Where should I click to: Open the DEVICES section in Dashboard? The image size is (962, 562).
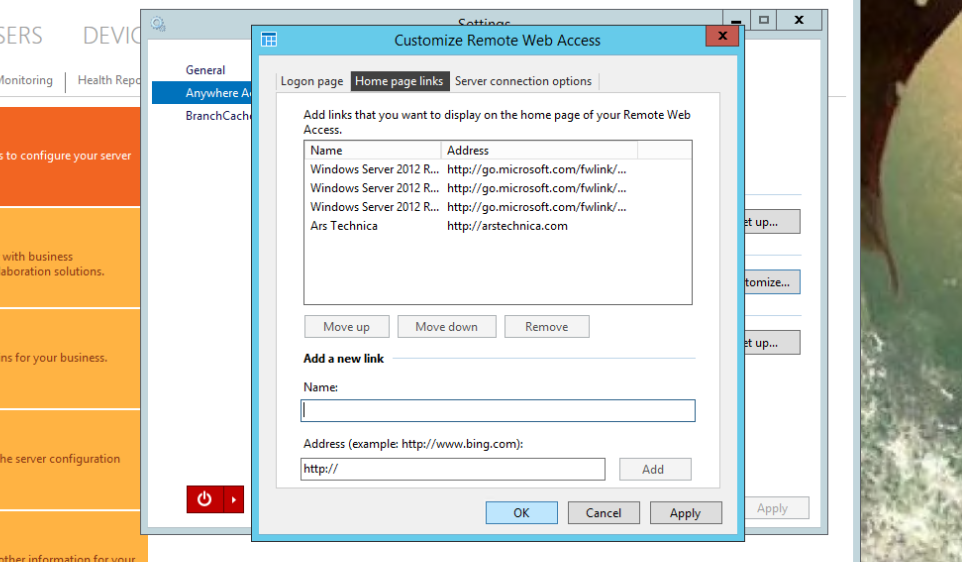[x=112, y=36]
